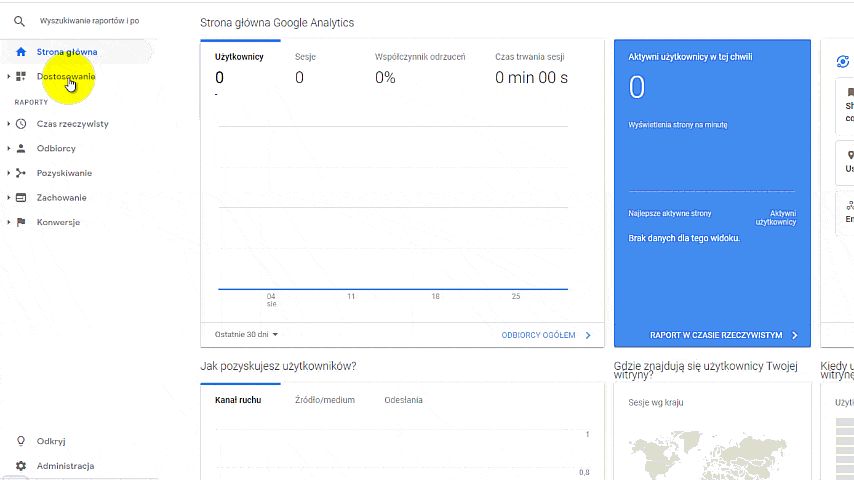Click 'Jak pozyskujesz użytkowników?' heading
Screen dimensions: 854x480
(278, 366)
